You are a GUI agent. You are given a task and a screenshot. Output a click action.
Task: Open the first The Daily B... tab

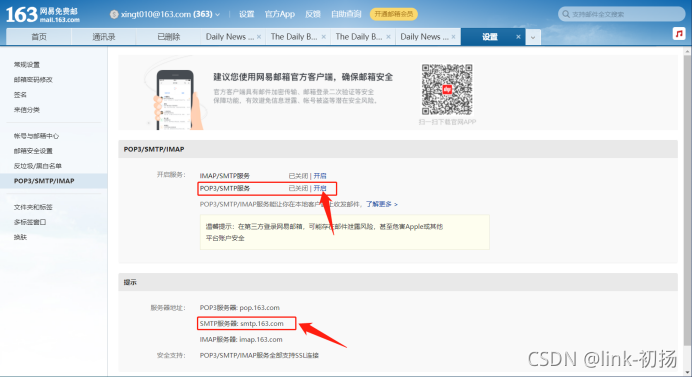294,37
